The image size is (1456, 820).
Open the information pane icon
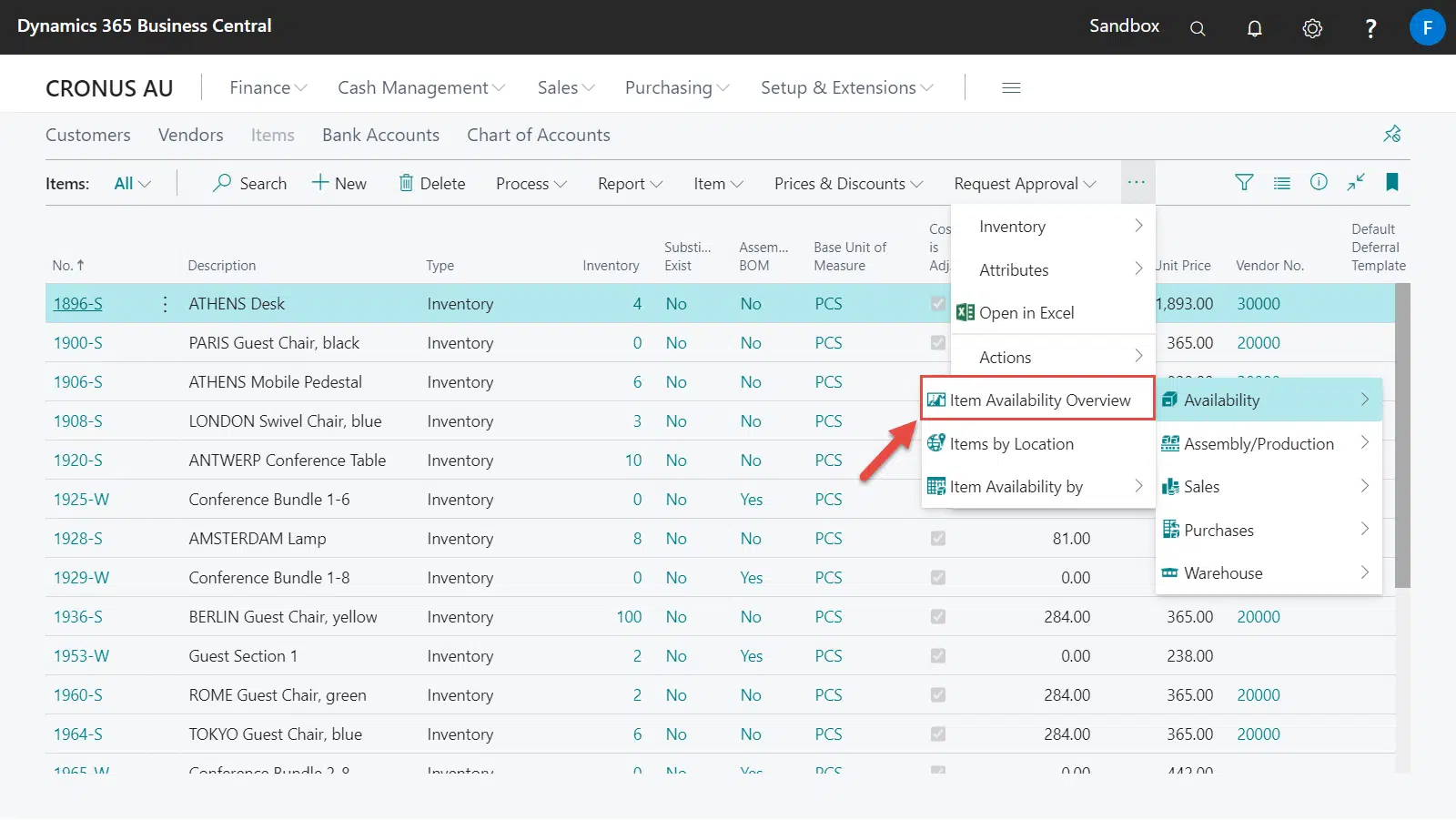point(1318,183)
